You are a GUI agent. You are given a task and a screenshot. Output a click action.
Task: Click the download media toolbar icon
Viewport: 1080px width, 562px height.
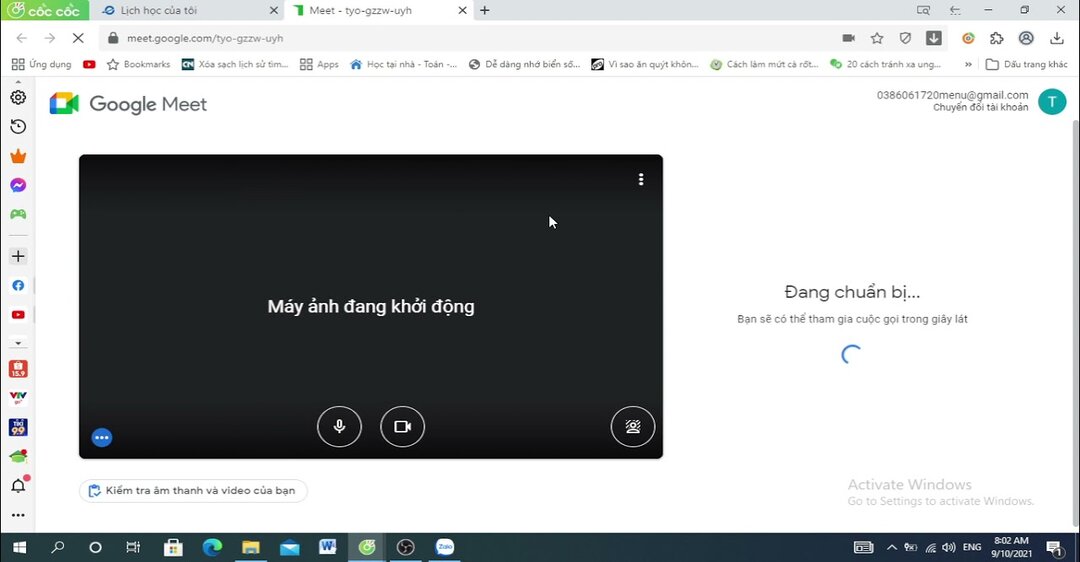933,39
